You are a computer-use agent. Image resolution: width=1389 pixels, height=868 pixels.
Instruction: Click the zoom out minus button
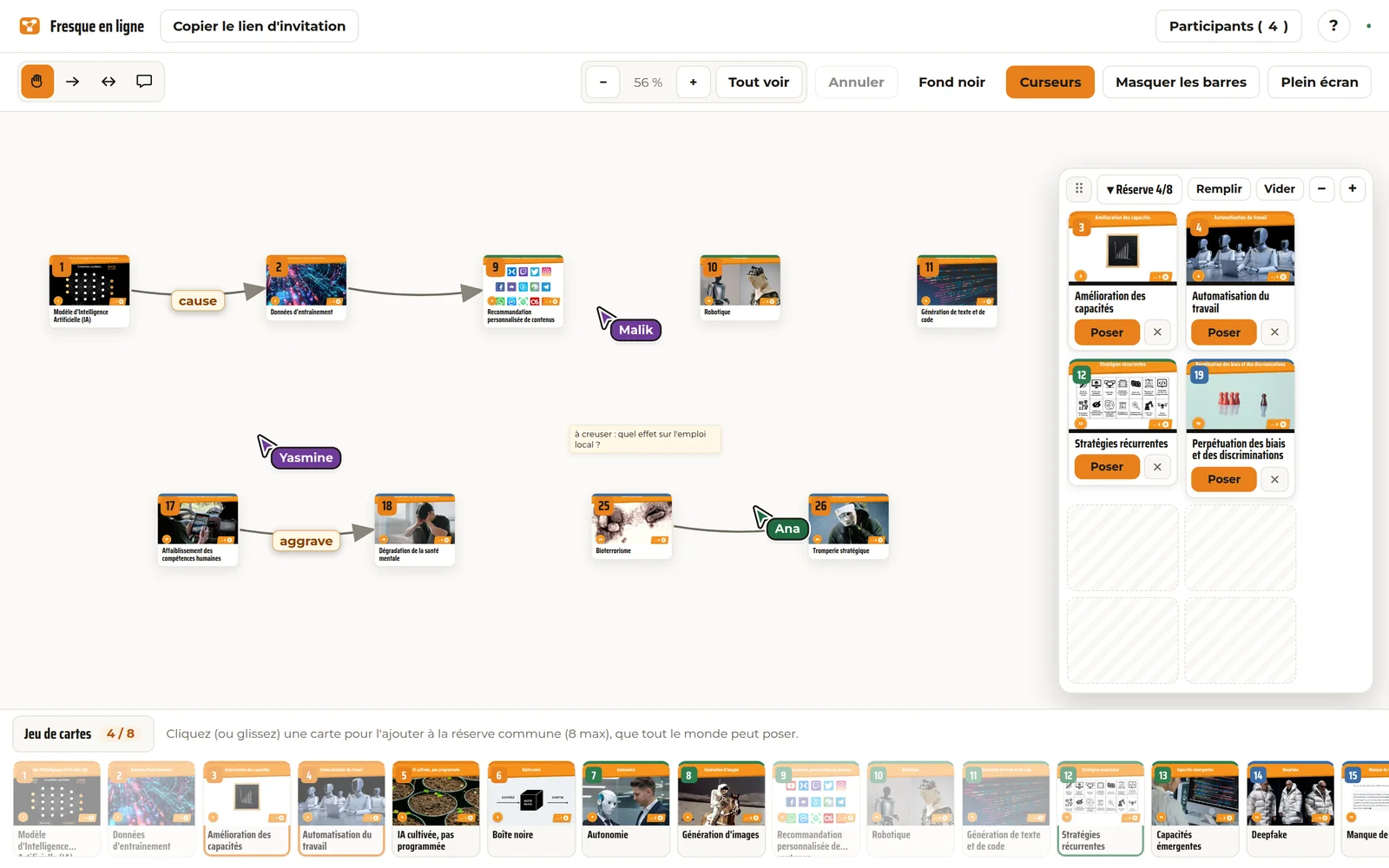click(x=602, y=82)
